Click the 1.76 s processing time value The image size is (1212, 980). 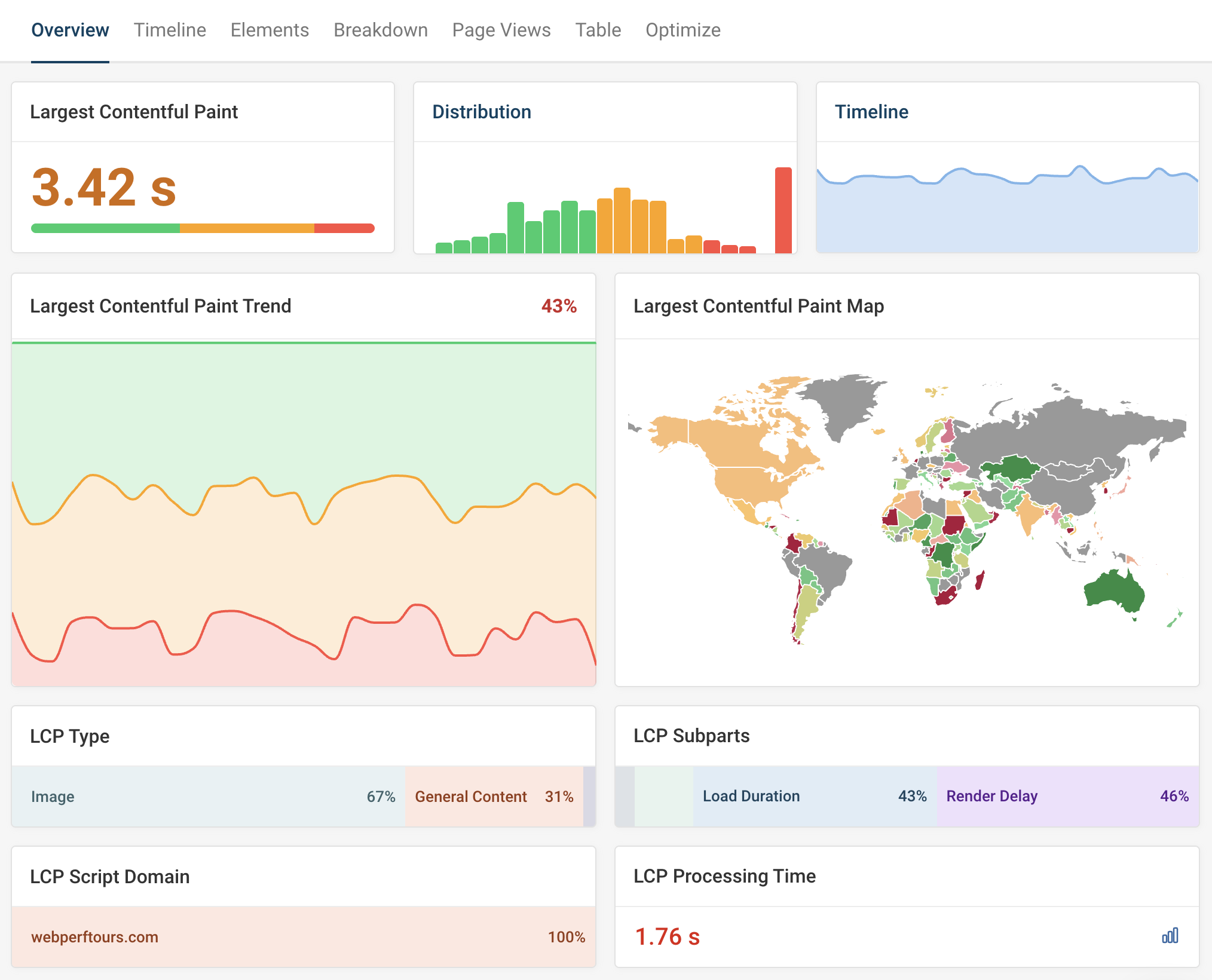click(x=667, y=936)
